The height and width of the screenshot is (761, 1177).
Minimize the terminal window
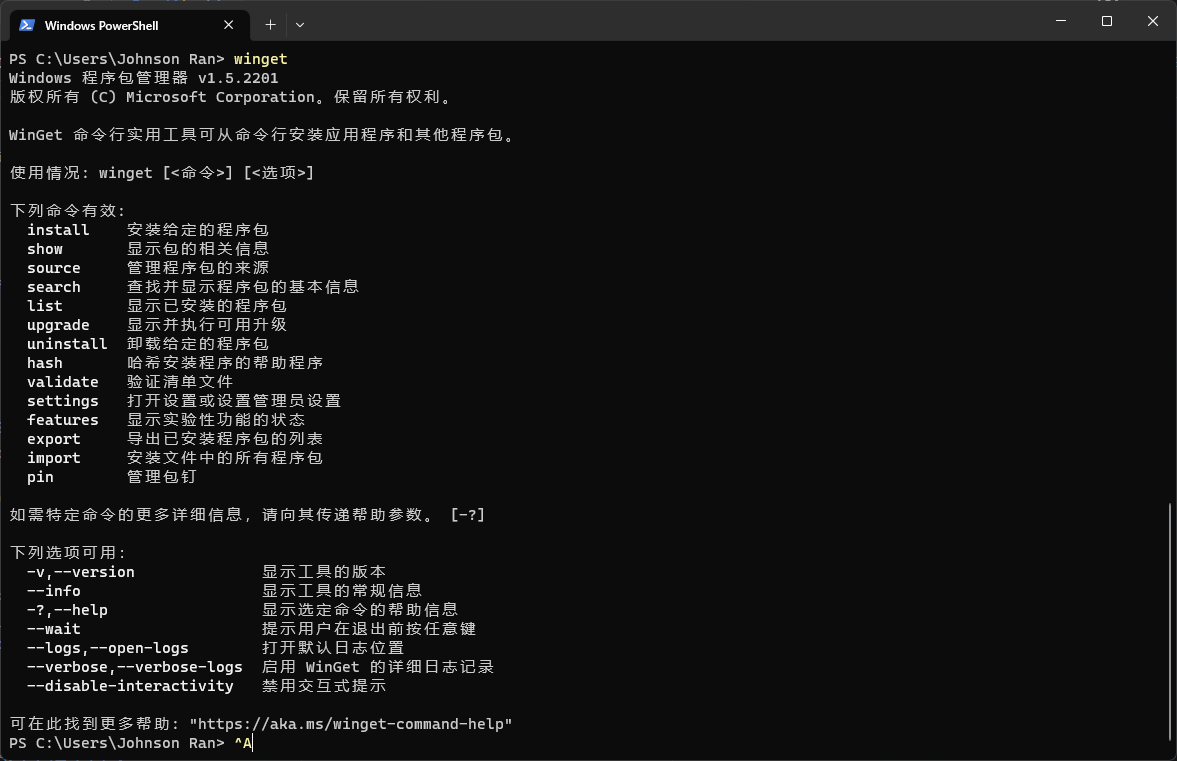[1061, 21]
